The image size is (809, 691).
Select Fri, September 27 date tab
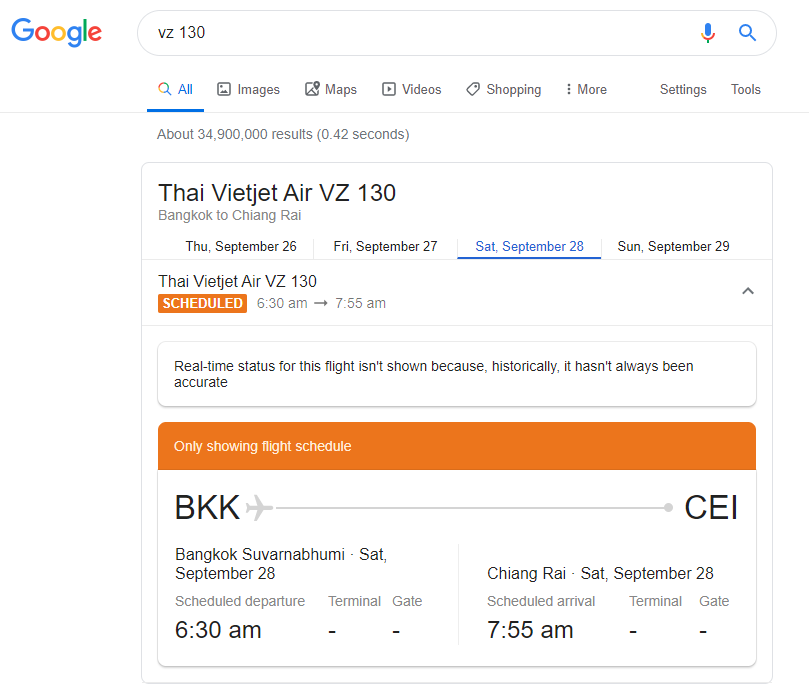click(x=385, y=246)
